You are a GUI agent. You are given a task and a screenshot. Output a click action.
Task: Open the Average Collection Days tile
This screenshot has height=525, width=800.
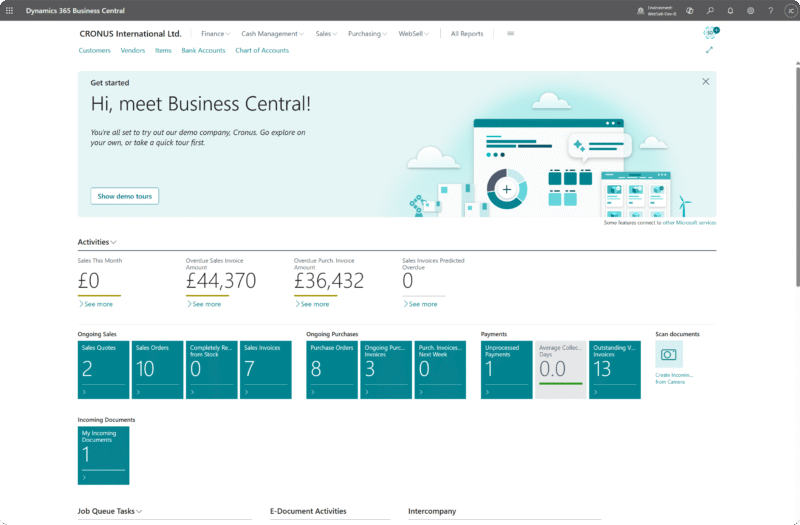pyautogui.click(x=561, y=370)
